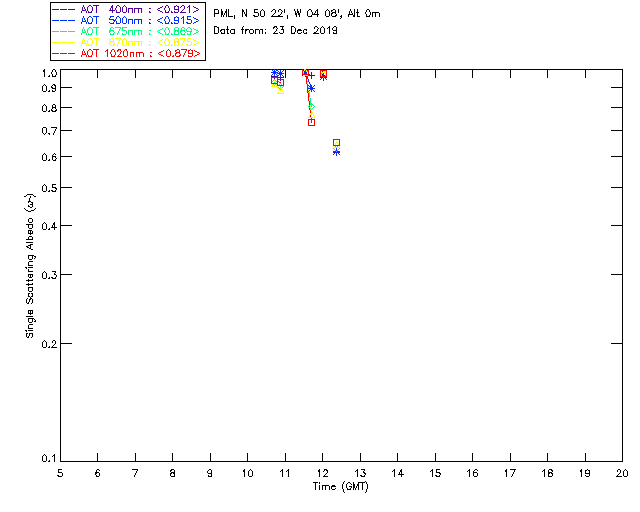The image size is (640, 512).
Task: Click the time-axis tick label '11'
Action: pos(285,473)
